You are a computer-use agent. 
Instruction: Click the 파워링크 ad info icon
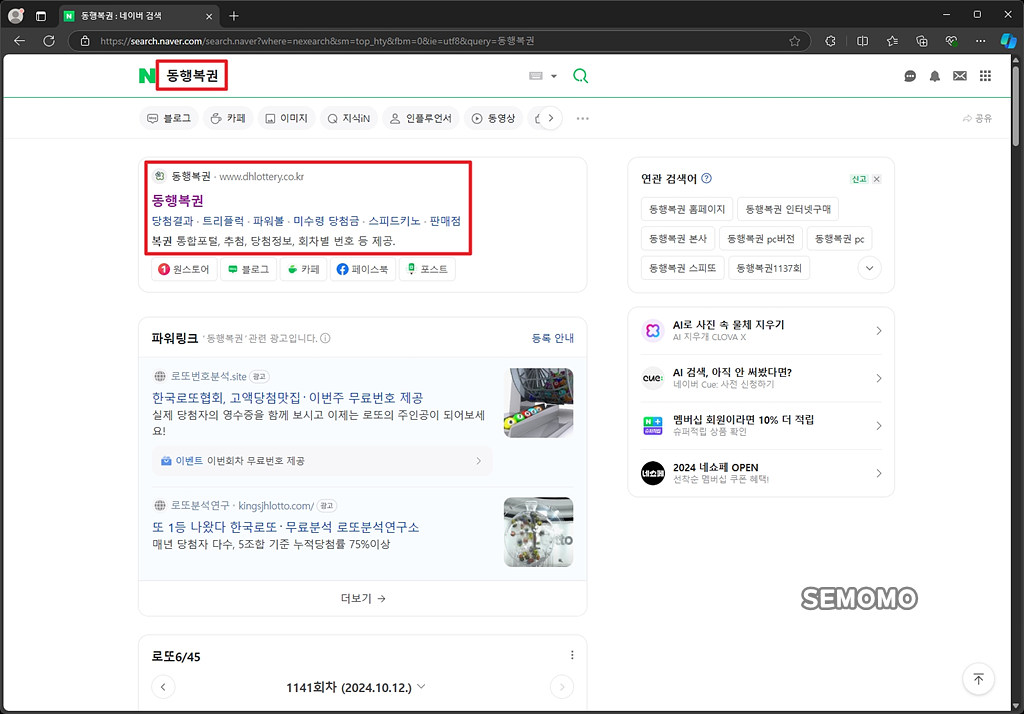click(325, 338)
